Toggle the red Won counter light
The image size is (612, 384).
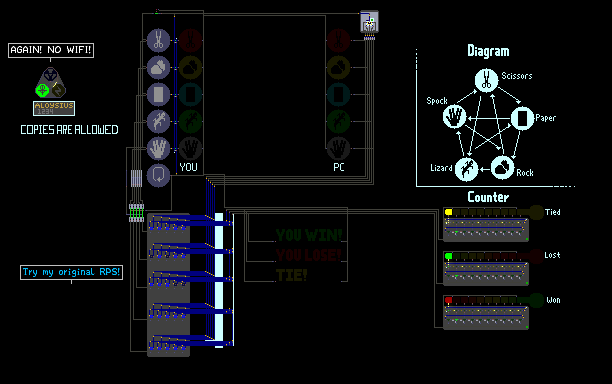tap(448, 300)
